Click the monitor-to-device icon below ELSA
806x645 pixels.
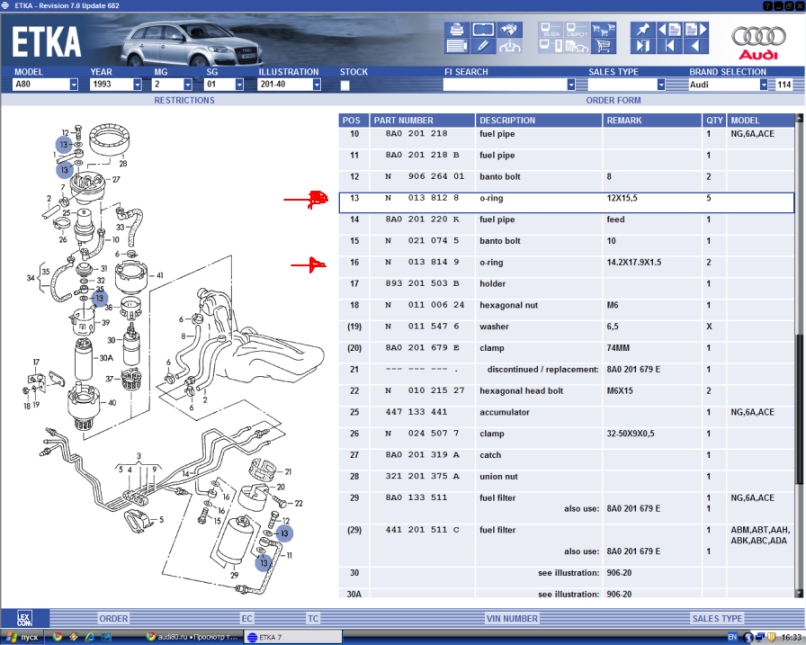551,46
